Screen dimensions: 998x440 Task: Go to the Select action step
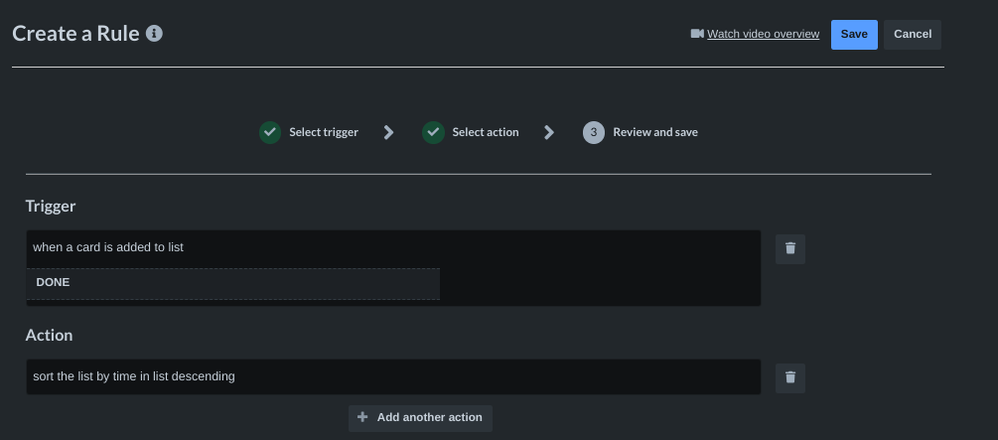485,132
